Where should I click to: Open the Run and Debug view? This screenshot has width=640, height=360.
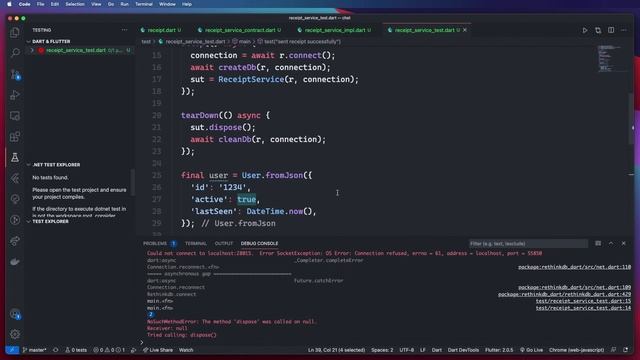[x=15, y=95]
